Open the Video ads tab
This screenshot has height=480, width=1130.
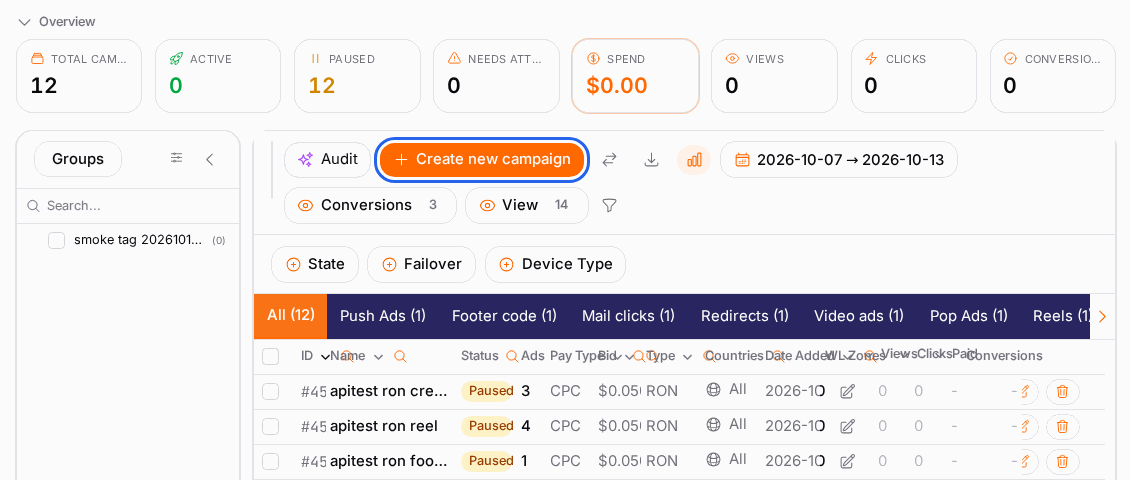[x=858, y=316]
